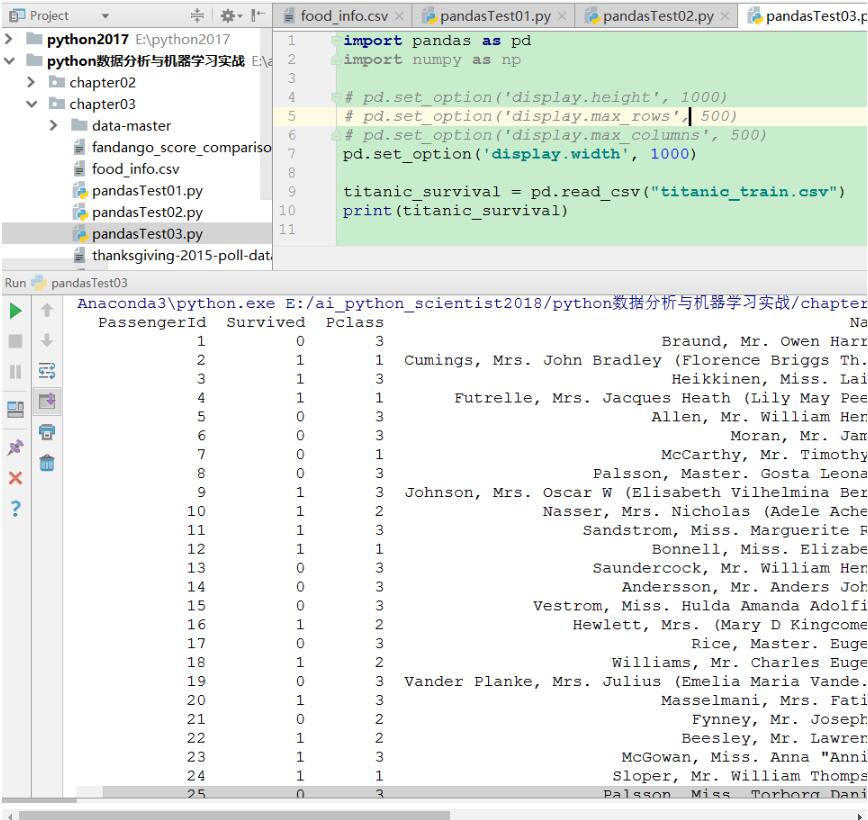This screenshot has width=868, height=820.
Task: Click the Stop process square icon
Action: click(16, 341)
